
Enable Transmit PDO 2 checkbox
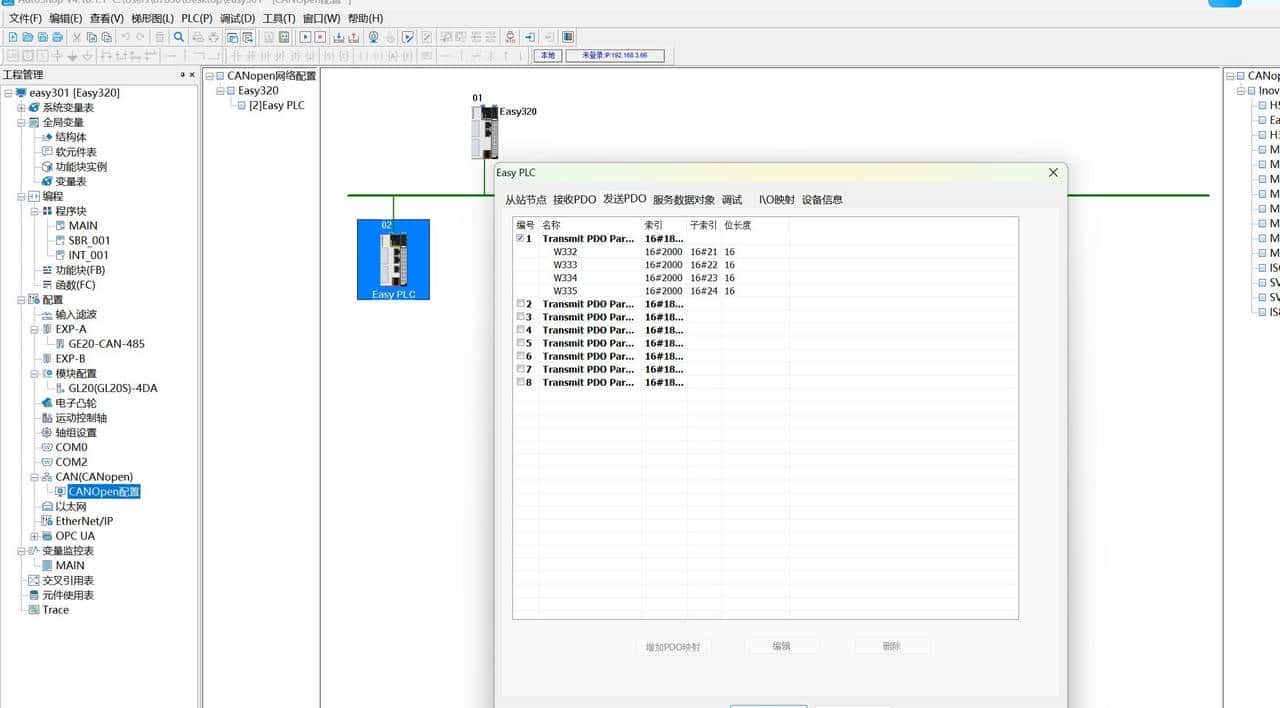click(x=519, y=304)
